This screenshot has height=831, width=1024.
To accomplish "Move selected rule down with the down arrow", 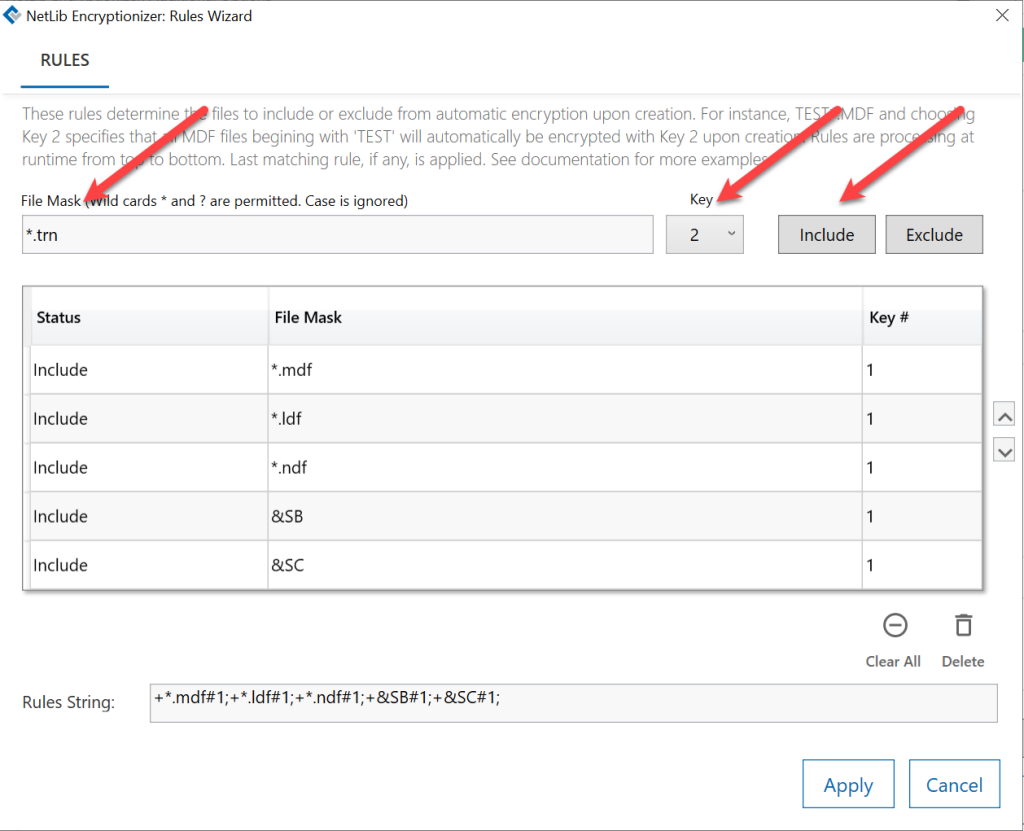I will click(1004, 451).
